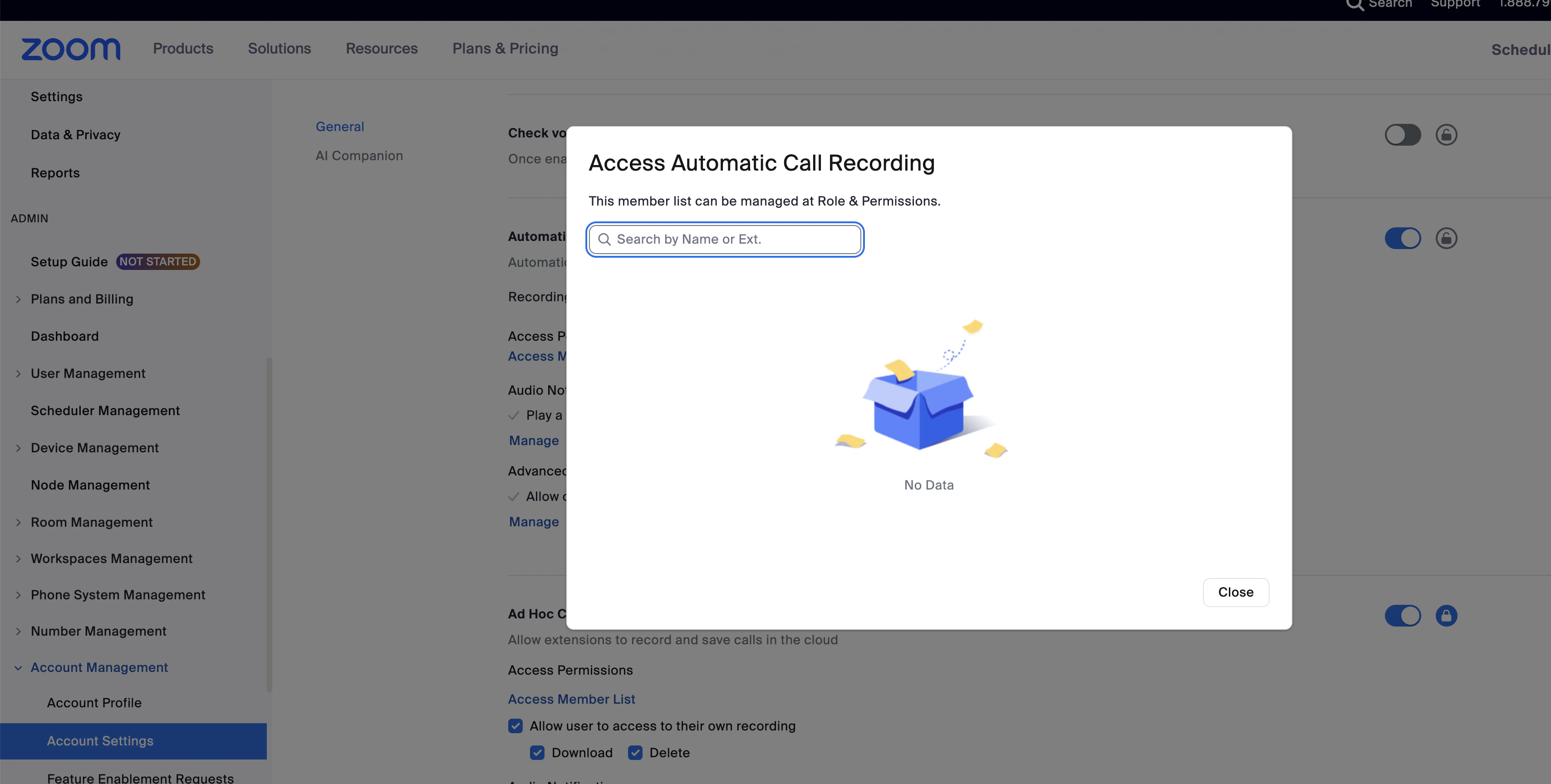Image resolution: width=1551 pixels, height=784 pixels.
Task: Click the Search by Name or Ext field
Action: coord(724,239)
